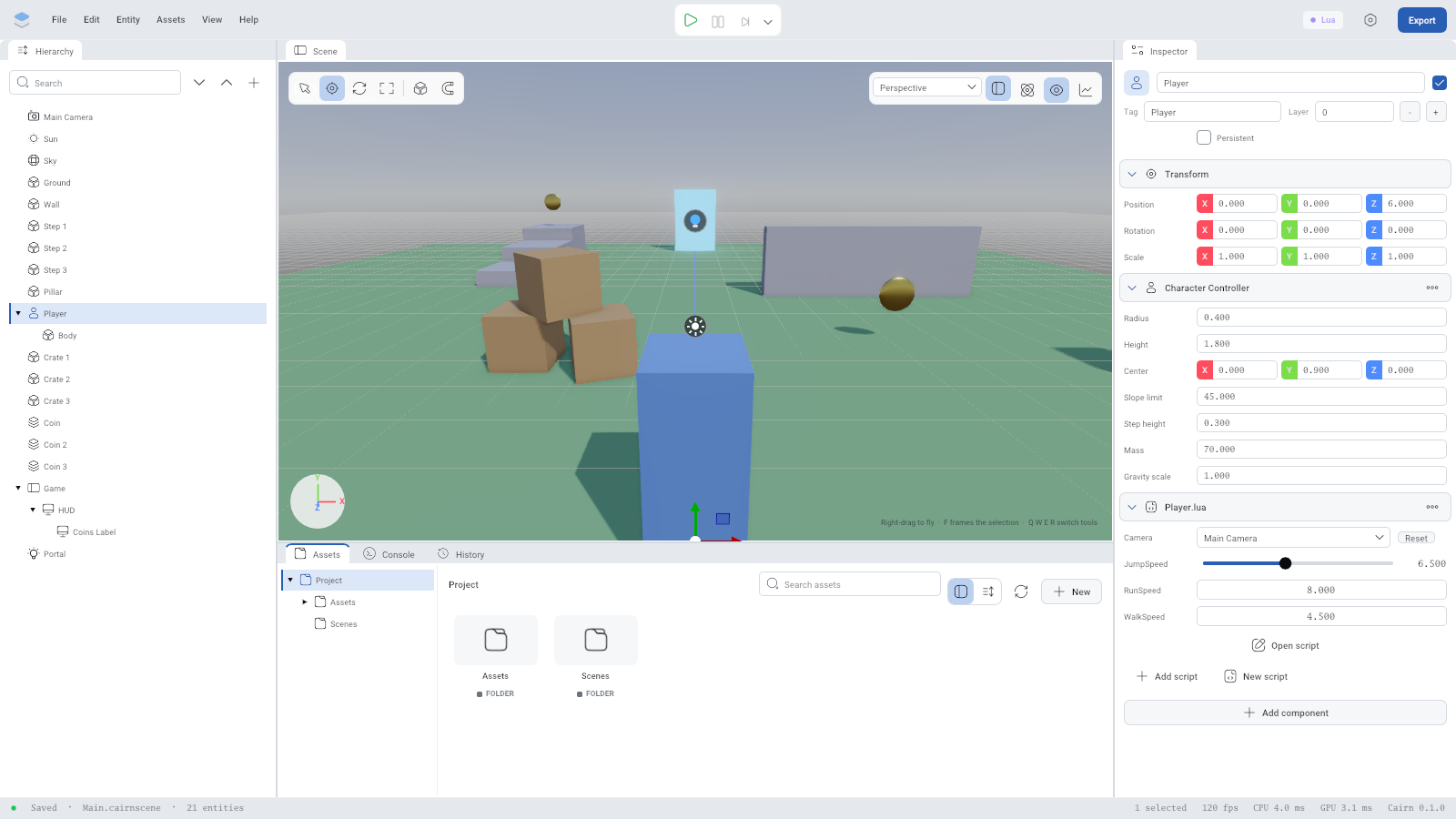The height and width of the screenshot is (819, 1456).
Task: Click the add entity plus icon in Hierarchy
Action: 254,83
